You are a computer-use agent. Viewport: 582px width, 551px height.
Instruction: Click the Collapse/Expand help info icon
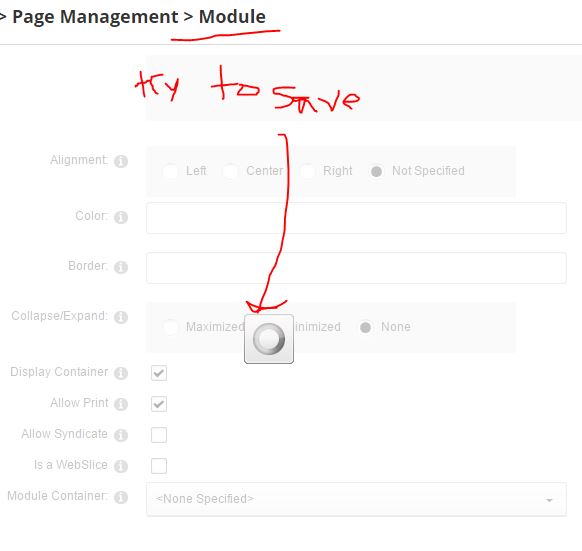pos(121,317)
